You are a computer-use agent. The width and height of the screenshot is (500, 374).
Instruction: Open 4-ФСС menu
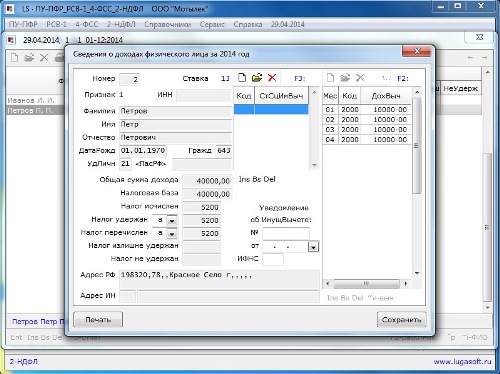point(87,24)
